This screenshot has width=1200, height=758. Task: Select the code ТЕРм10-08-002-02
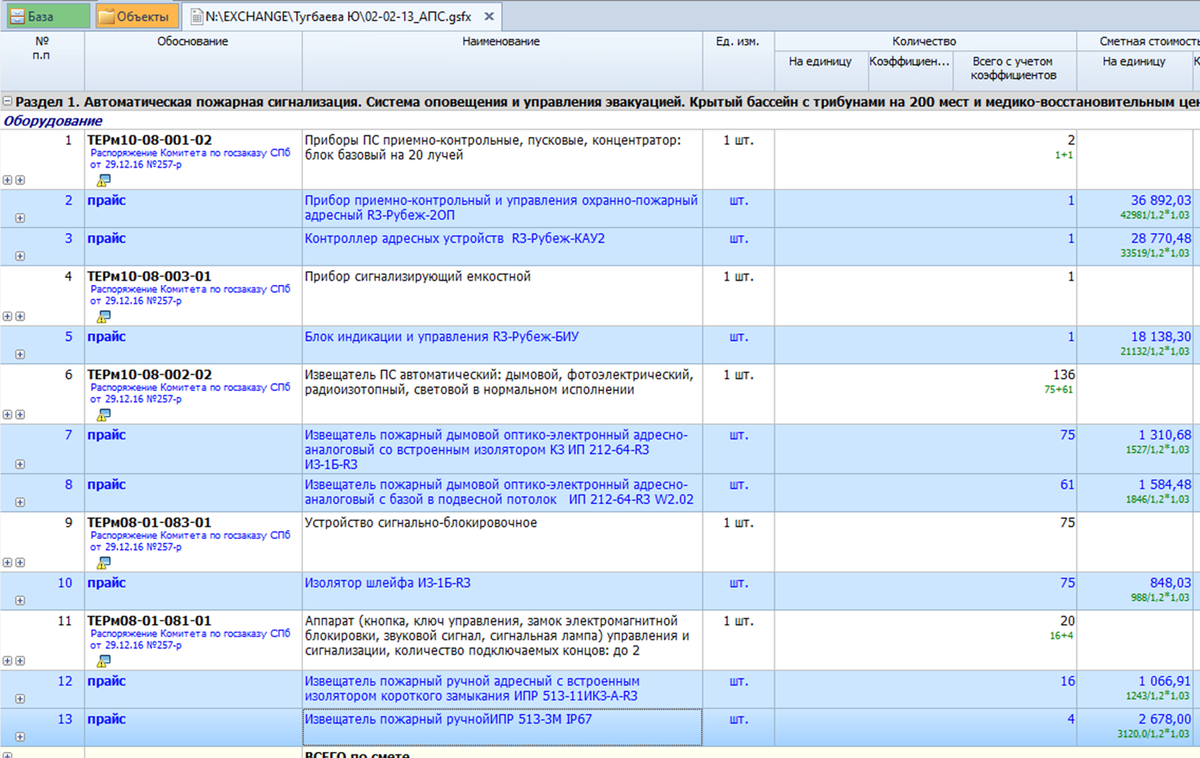[149, 375]
